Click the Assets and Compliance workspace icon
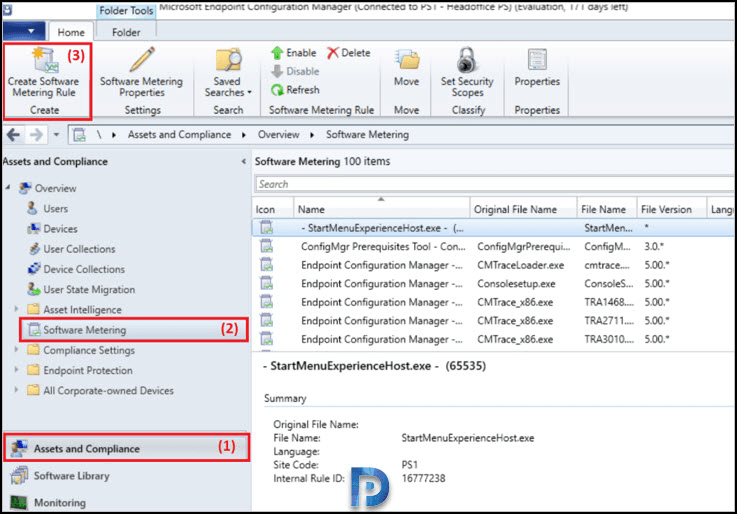The height and width of the screenshot is (514, 737). click(x=19, y=449)
